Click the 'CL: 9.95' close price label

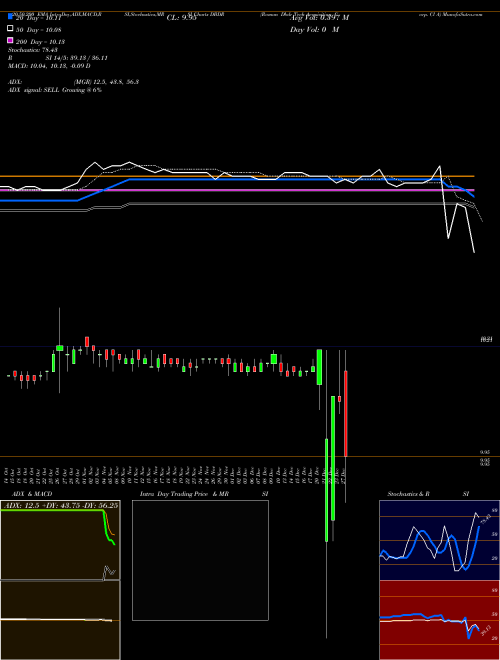point(181,18)
